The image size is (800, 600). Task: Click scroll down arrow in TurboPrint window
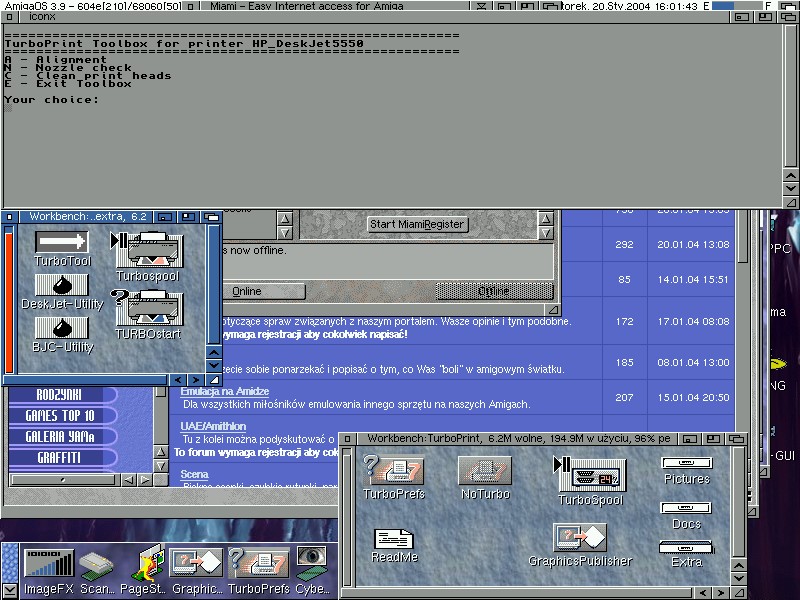[x=739, y=579]
